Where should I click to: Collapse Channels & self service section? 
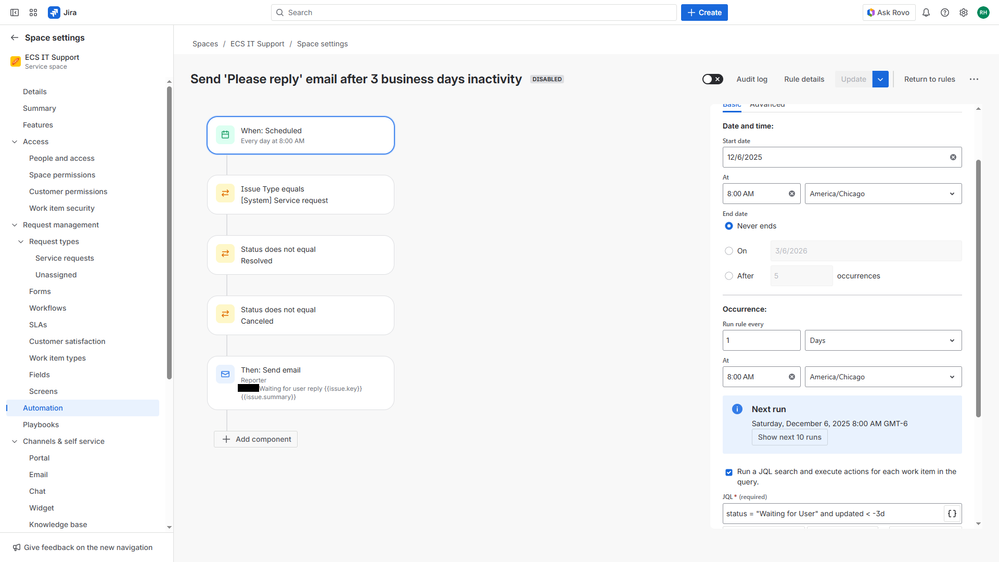(x=15, y=441)
